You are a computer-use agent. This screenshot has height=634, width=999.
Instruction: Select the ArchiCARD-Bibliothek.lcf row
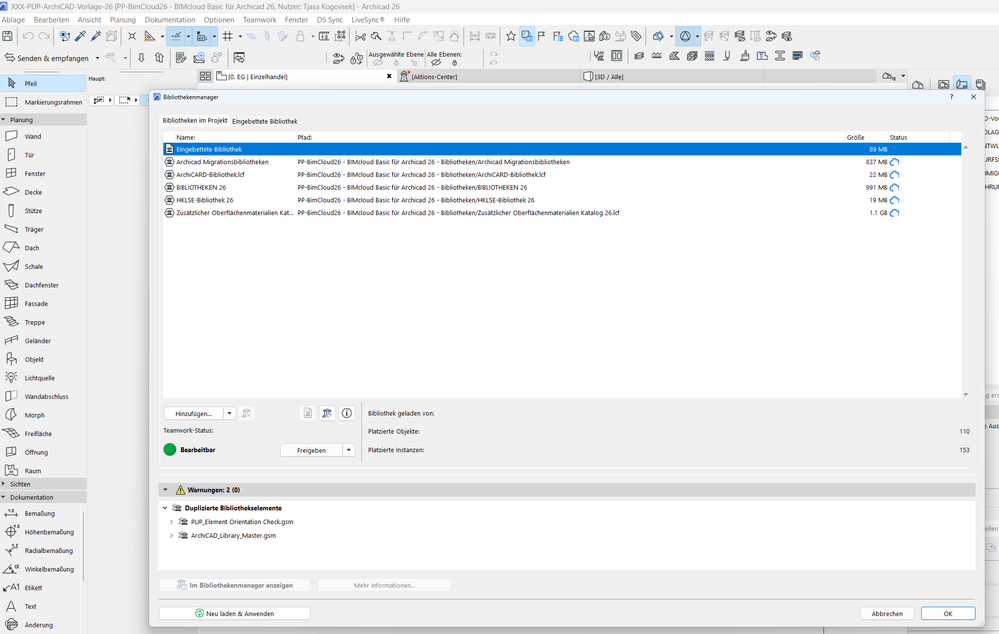(562, 175)
